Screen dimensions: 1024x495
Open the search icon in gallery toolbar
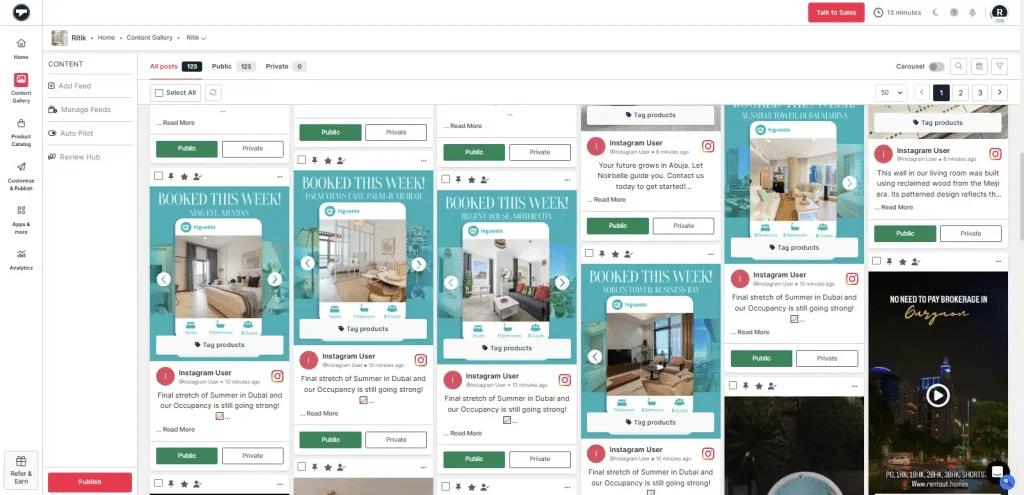click(958, 66)
